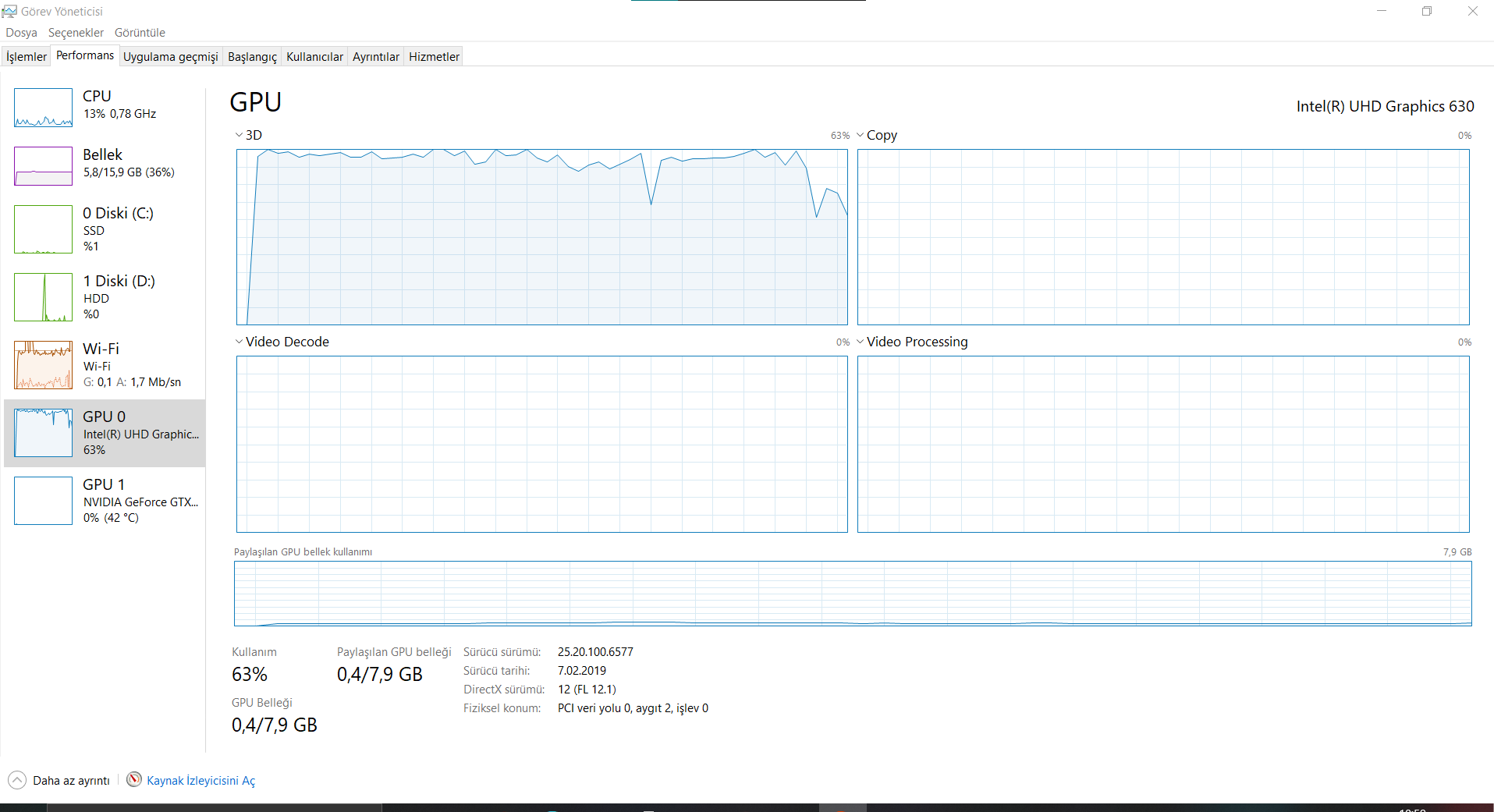
Task: Show 0 Diski (C:) SSD performance
Action: click(x=105, y=229)
